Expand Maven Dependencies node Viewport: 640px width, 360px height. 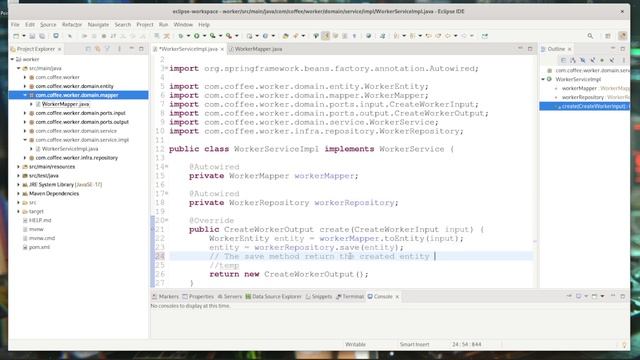tap(18, 193)
